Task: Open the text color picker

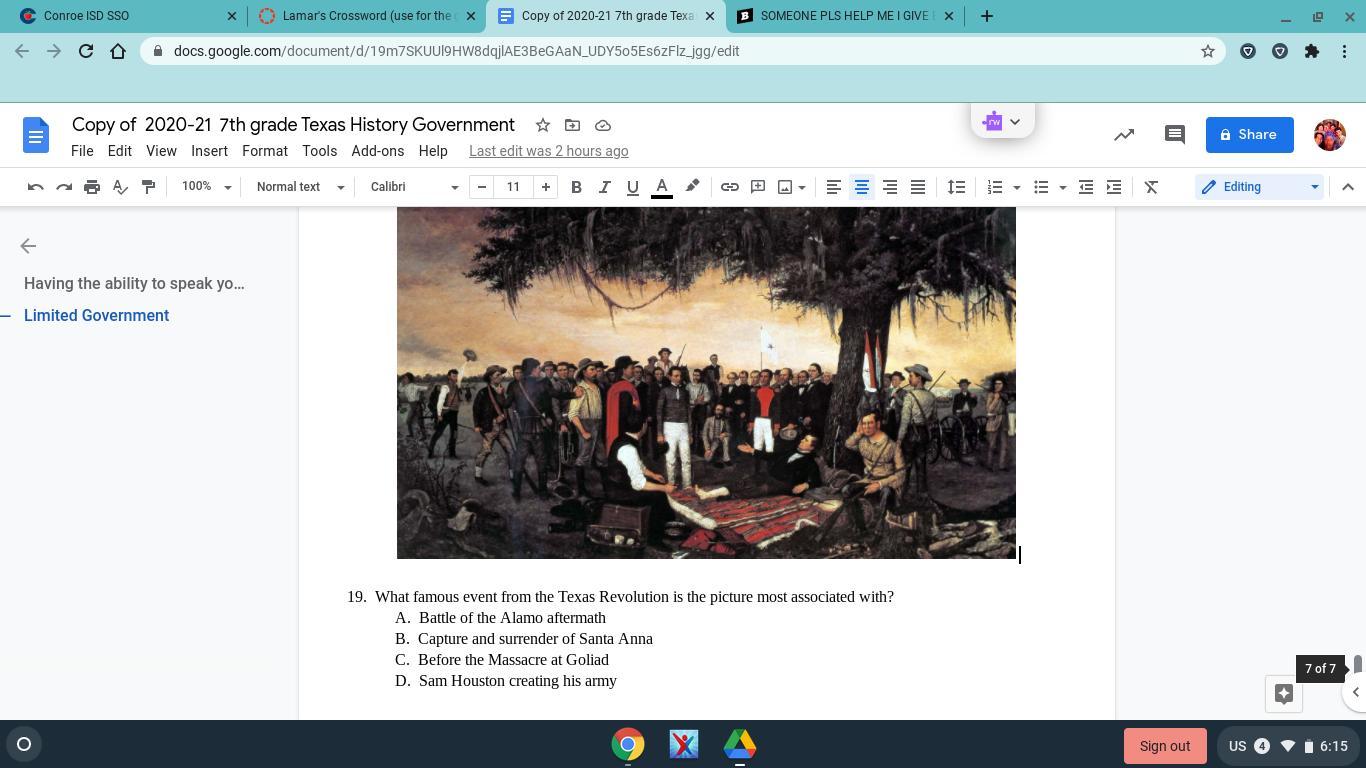Action: point(661,187)
